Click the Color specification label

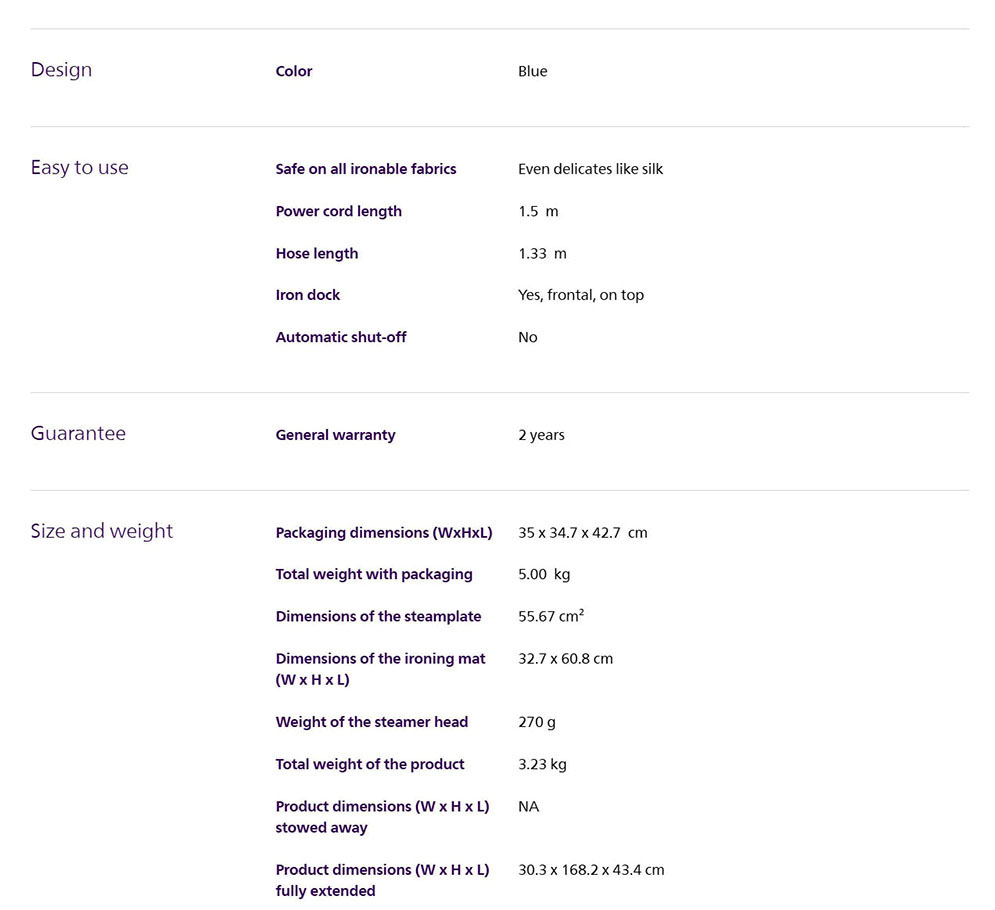(x=293, y=71)
